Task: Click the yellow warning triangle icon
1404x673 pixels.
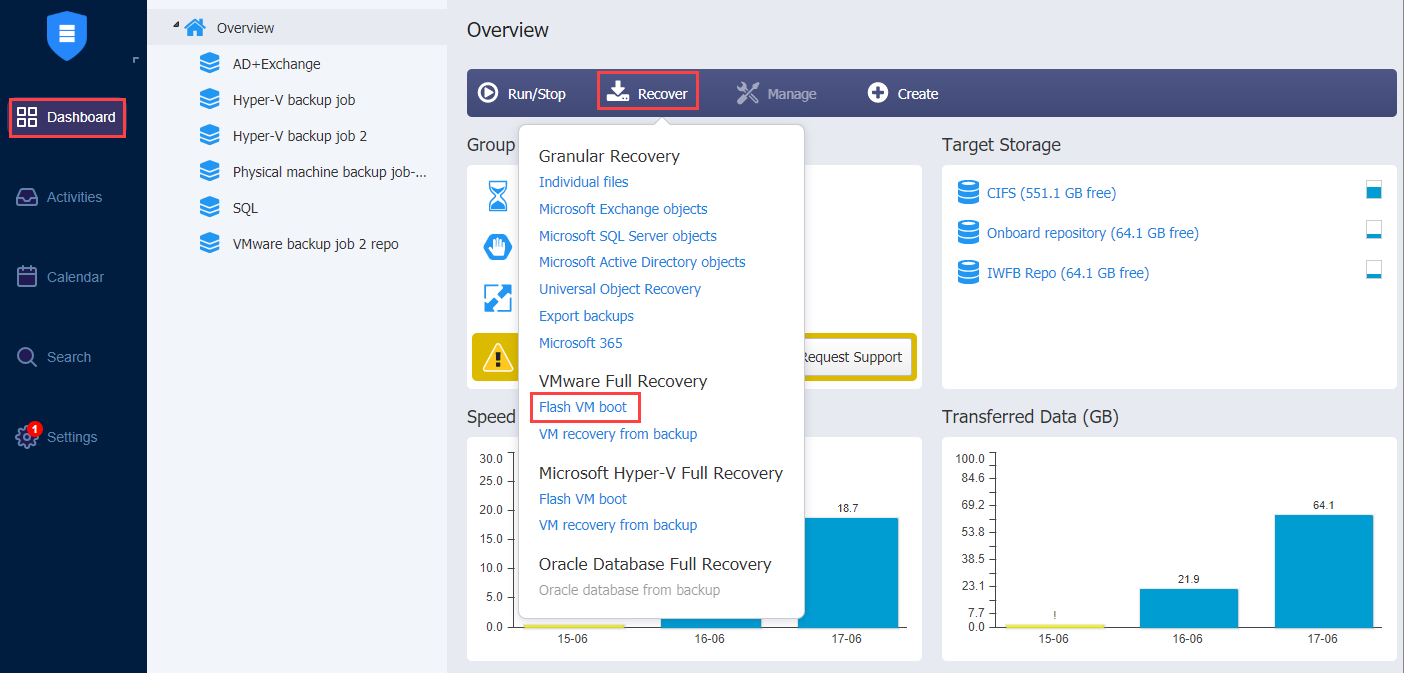Action: point(497,357)
